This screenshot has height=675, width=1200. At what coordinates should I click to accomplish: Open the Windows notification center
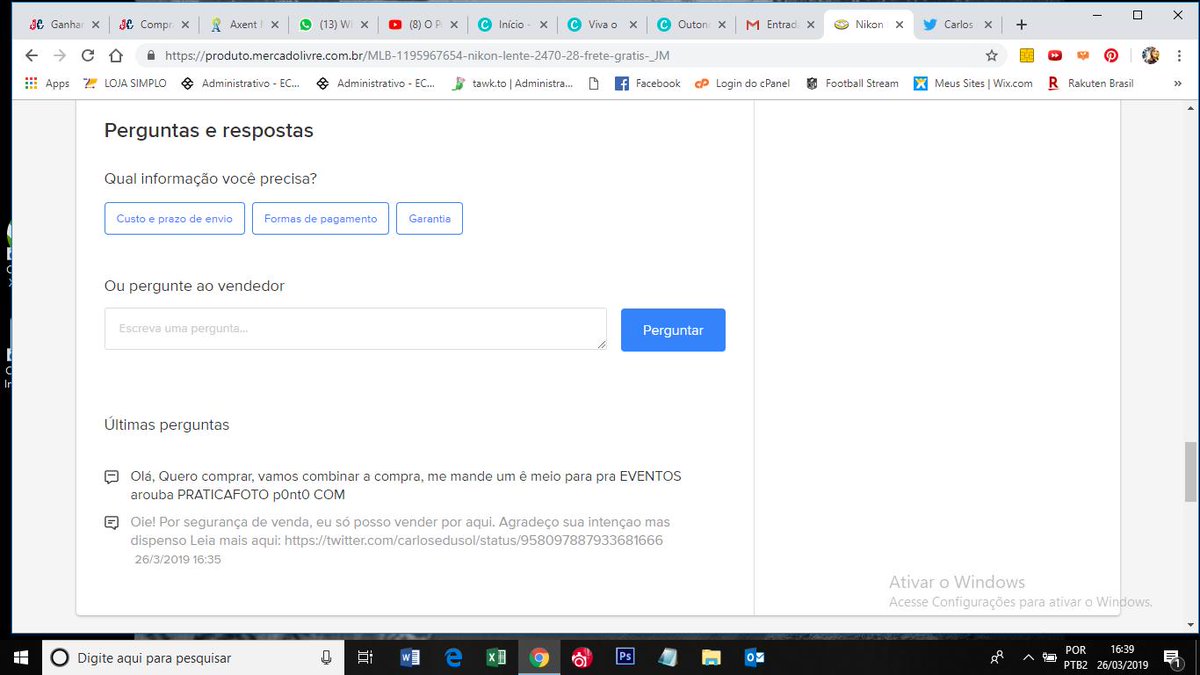pos(1172,657)
